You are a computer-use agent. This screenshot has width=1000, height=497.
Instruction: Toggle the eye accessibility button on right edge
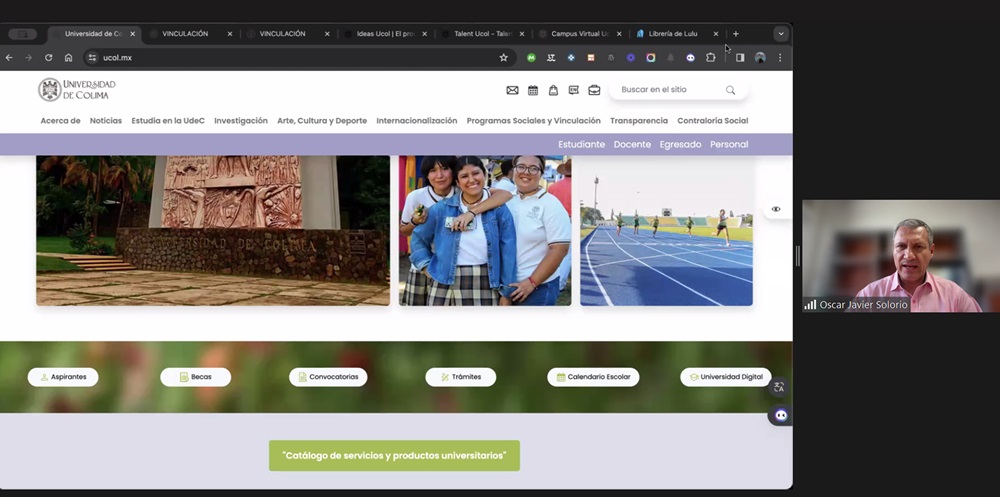[776, 209]
